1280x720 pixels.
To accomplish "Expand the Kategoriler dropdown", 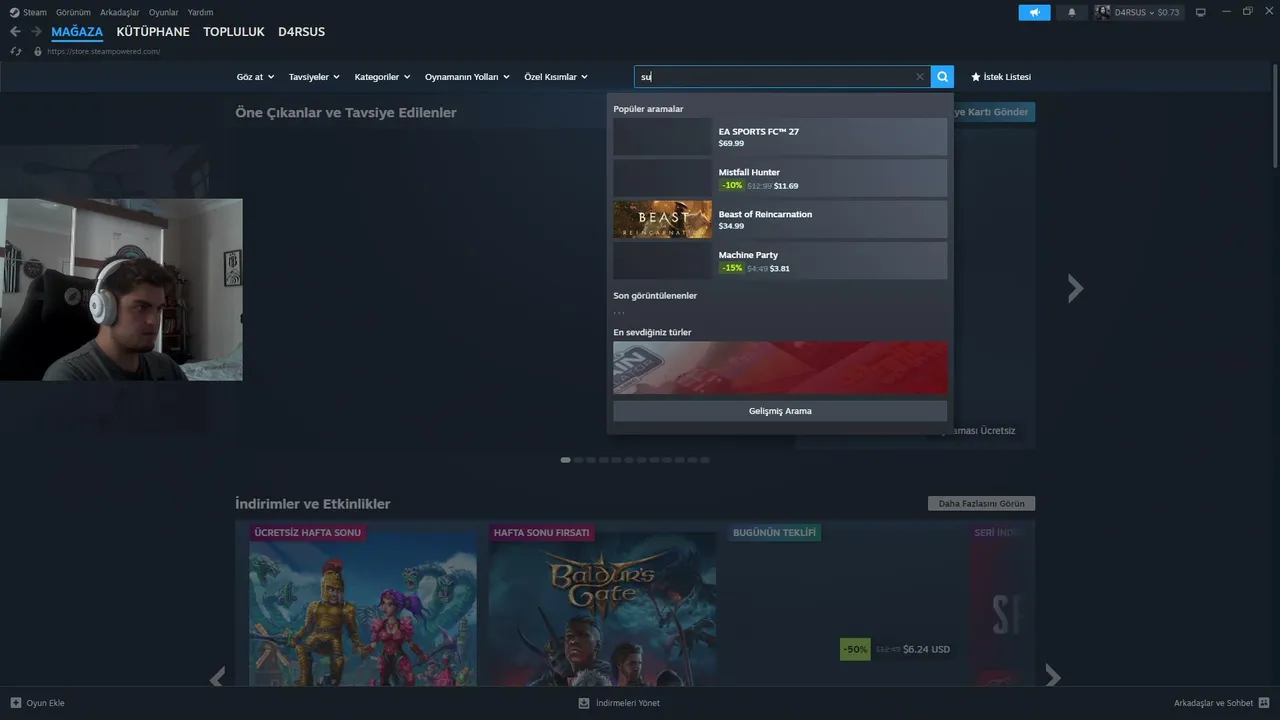I will pyautogui.click(x=382, y=77).
